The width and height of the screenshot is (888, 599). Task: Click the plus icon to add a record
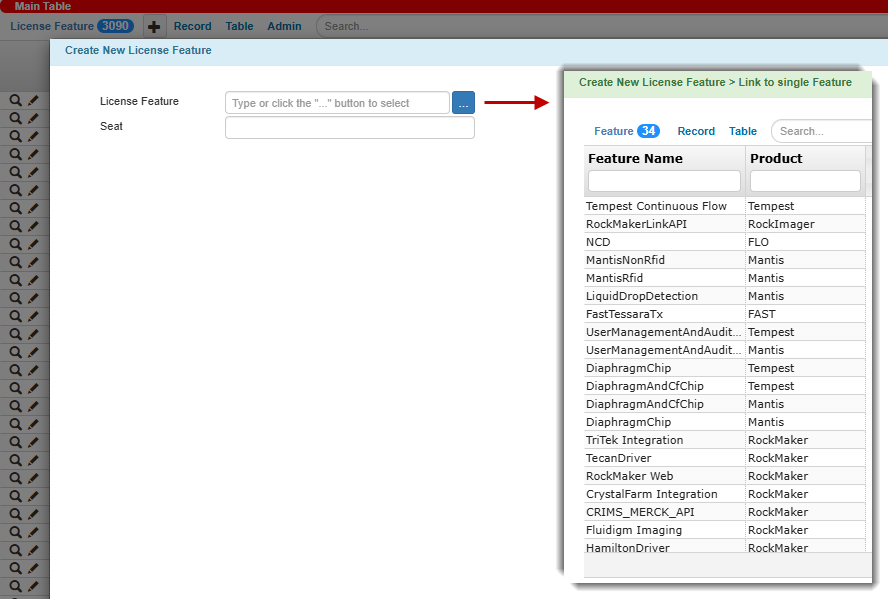tap(154, 27)
